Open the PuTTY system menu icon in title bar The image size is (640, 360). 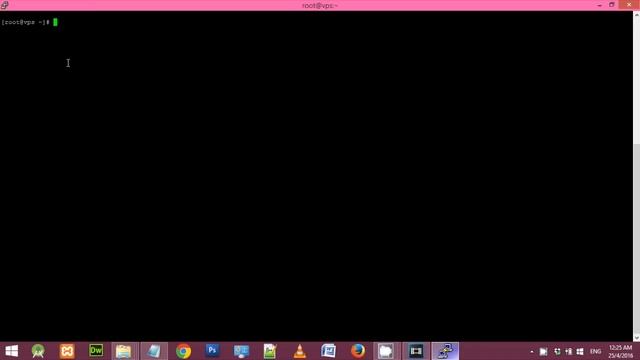pyautogui.click(x=4, y=5)
